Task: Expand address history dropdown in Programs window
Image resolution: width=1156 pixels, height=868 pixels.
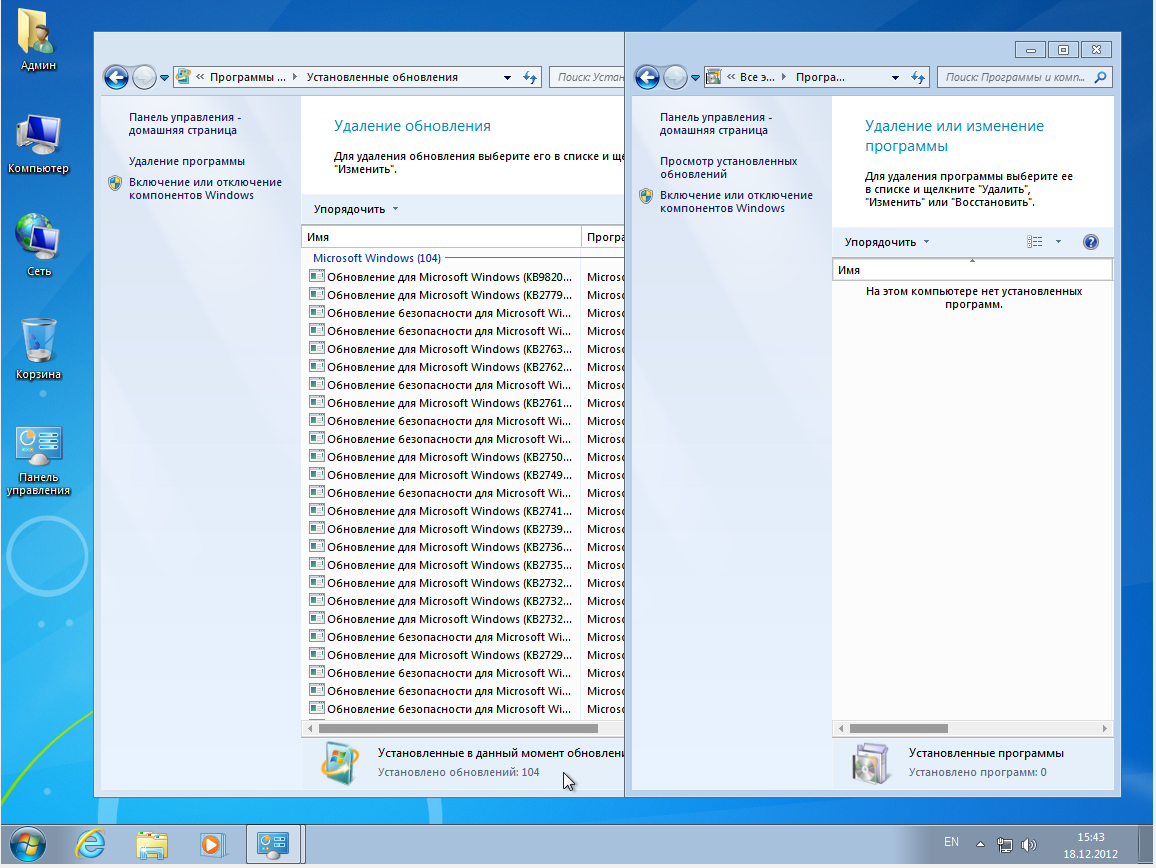Action: pos(895,77)
